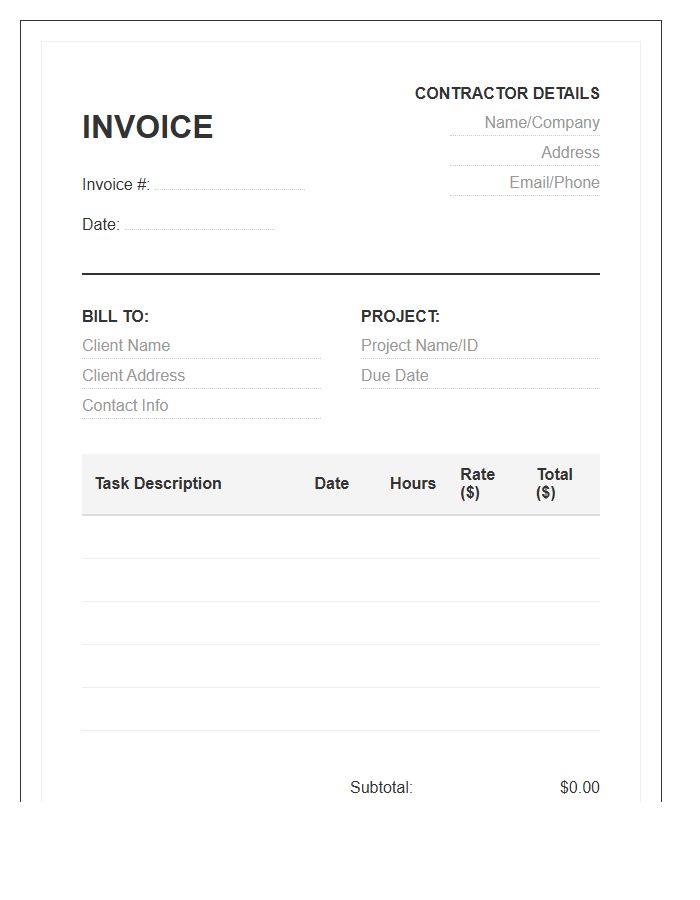Click the Date field under Invoice #

(200, 224)
